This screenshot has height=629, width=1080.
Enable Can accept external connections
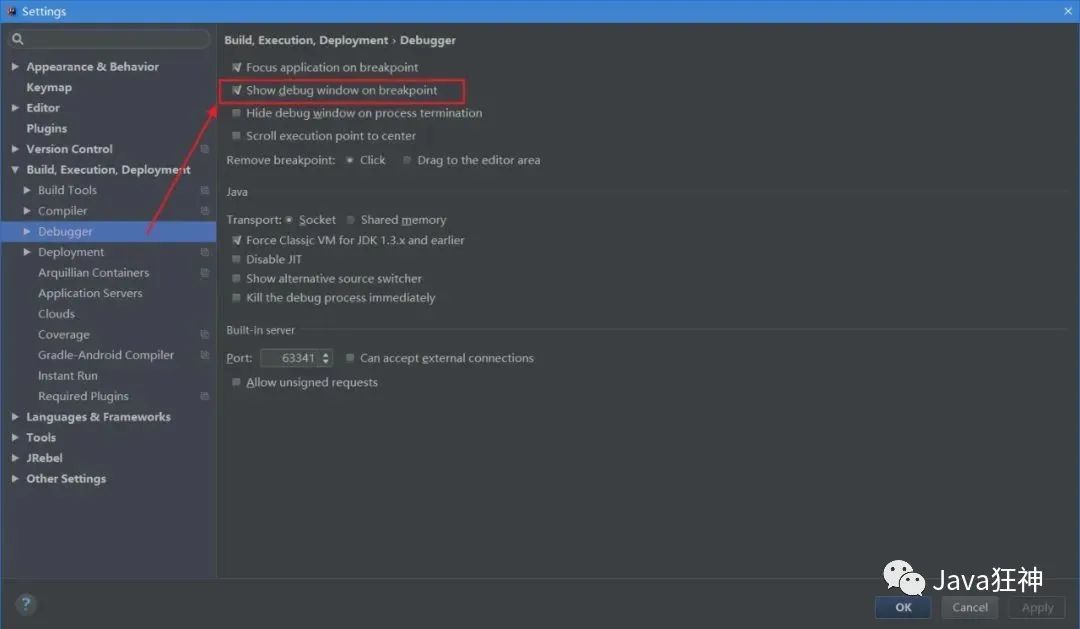tap(350, 358)
